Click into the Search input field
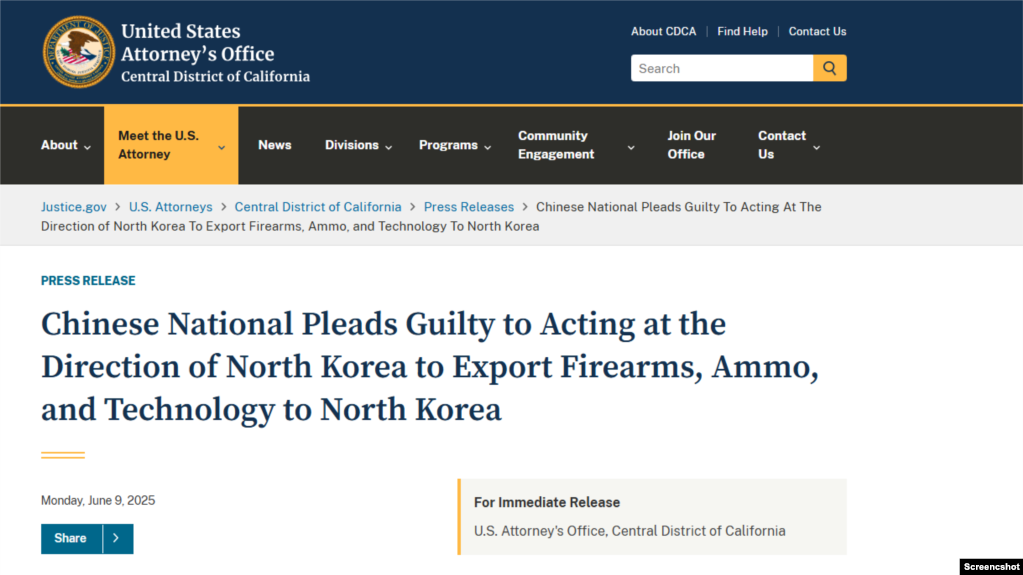This screenshot has width=1023, height=575. [x=722, y=68]
